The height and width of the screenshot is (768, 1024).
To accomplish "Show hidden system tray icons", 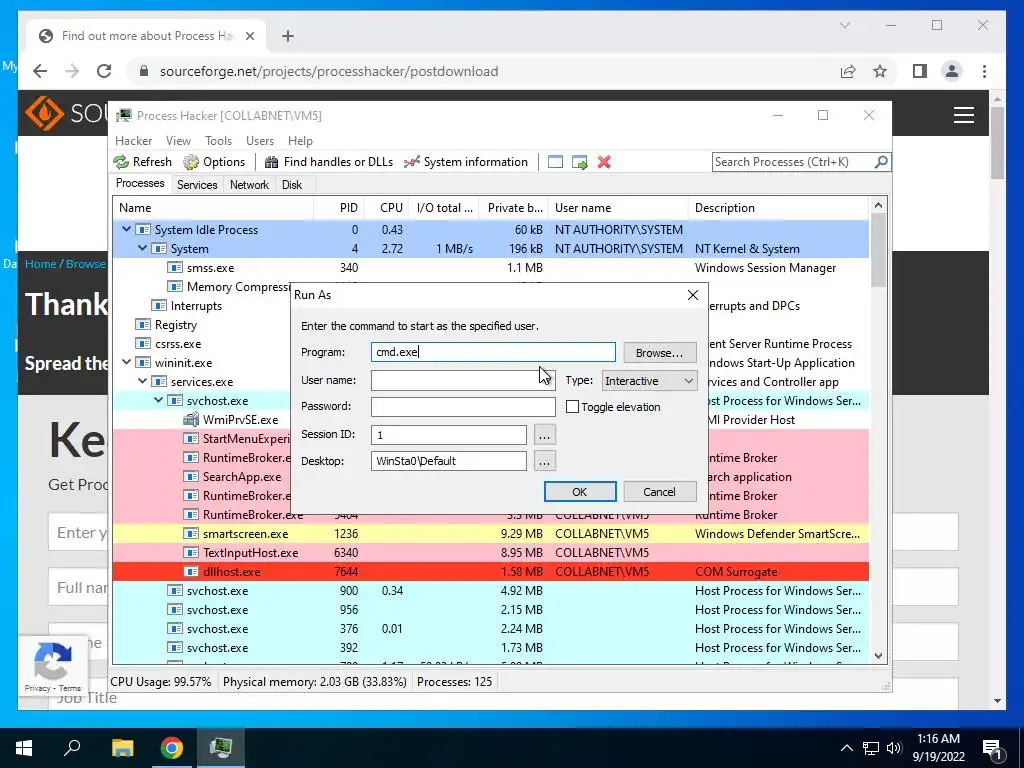I will click(x=846, y=748).
